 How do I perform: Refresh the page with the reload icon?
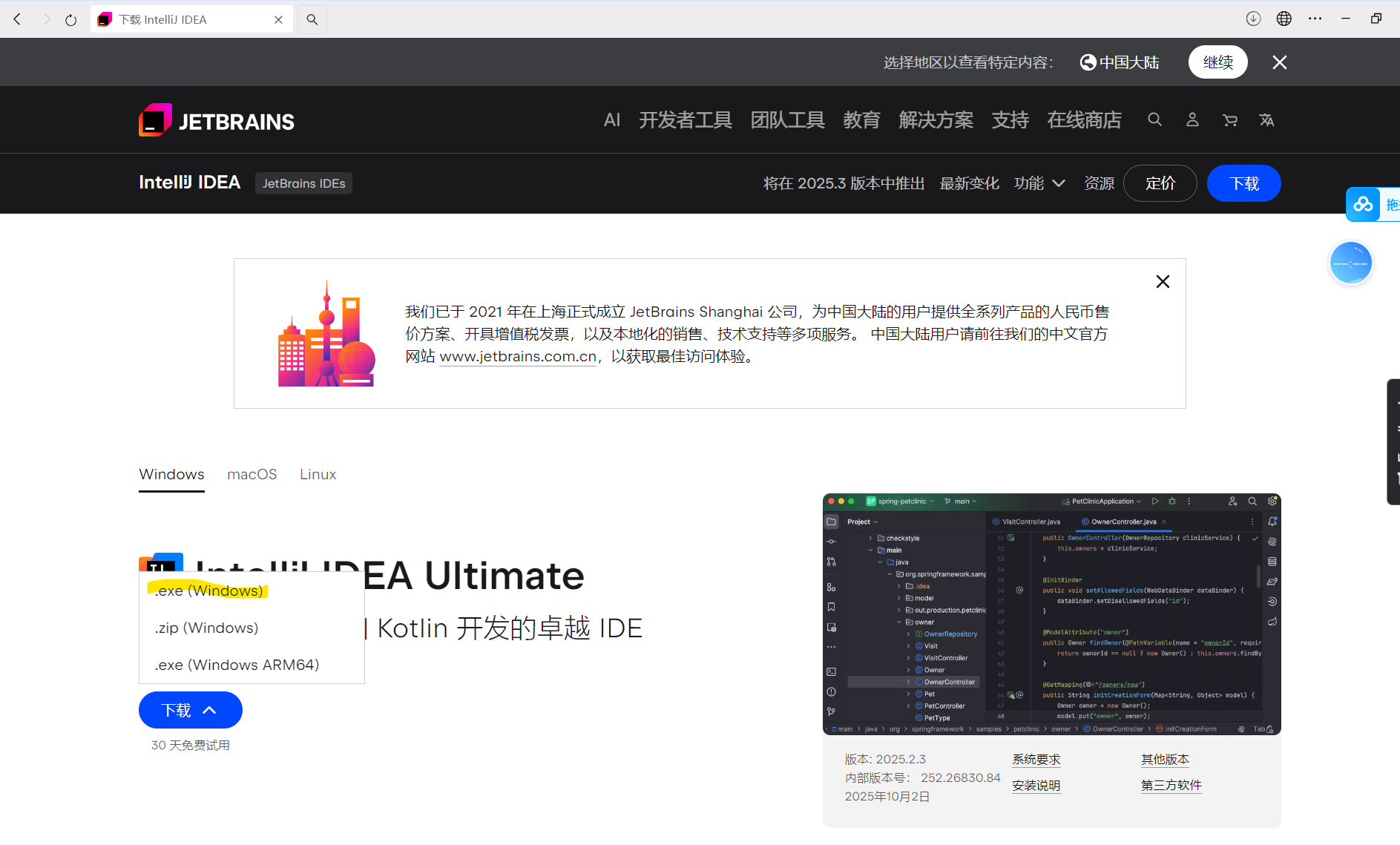coord(70,19)
